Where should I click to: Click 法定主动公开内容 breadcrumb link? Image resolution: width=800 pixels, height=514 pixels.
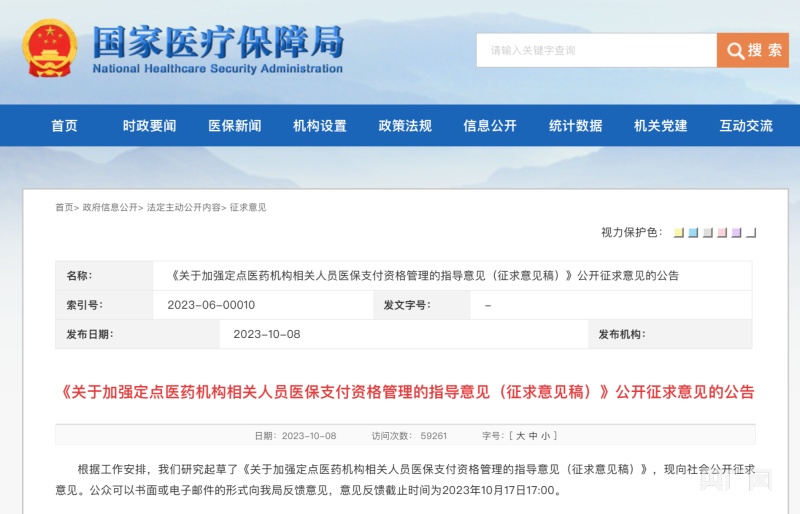click(184, 208)
